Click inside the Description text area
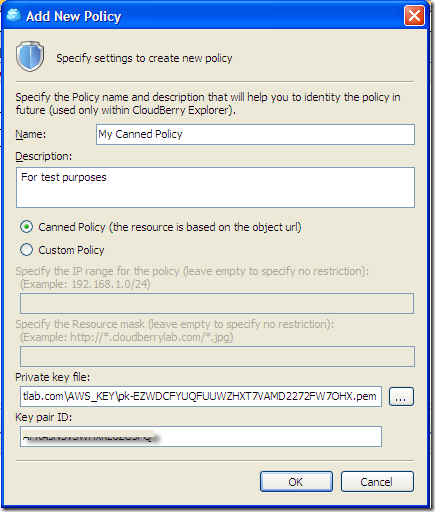 tap(215, 188)
